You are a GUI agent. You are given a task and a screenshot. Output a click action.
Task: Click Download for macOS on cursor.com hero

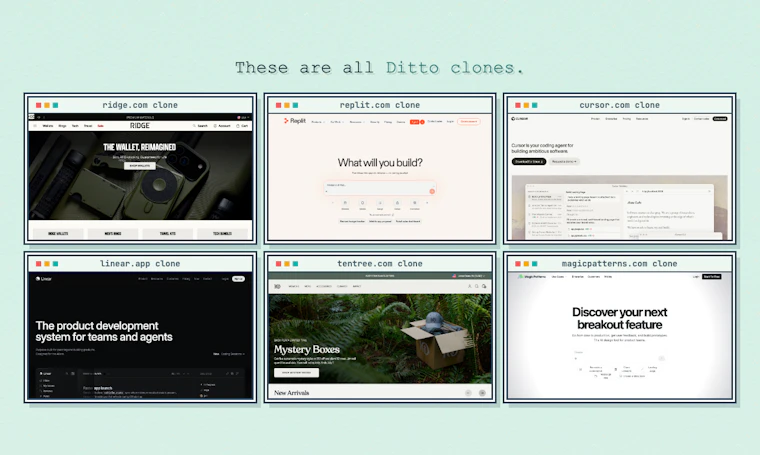coord(529,162)
